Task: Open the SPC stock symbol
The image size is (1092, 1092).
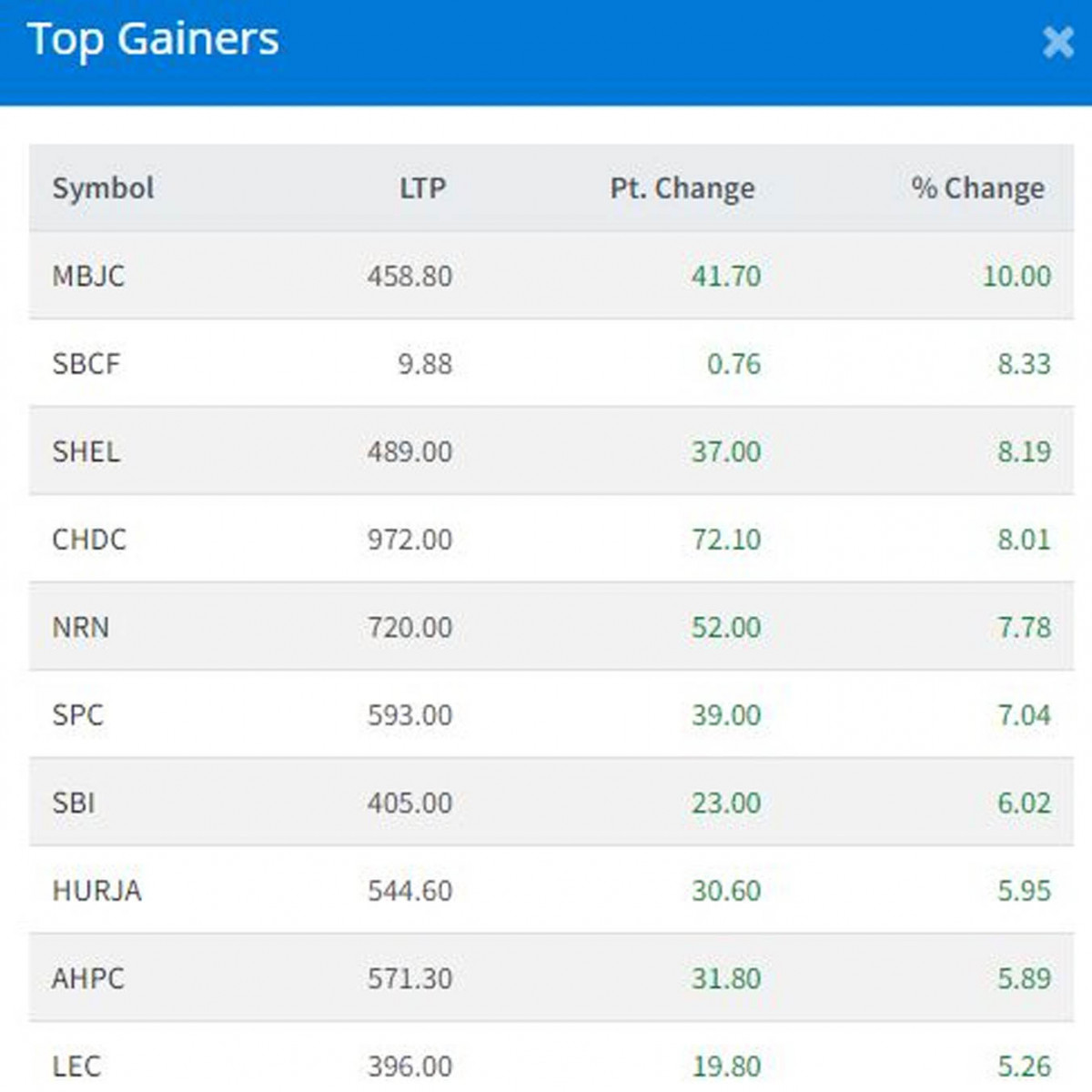Action: 78,715
